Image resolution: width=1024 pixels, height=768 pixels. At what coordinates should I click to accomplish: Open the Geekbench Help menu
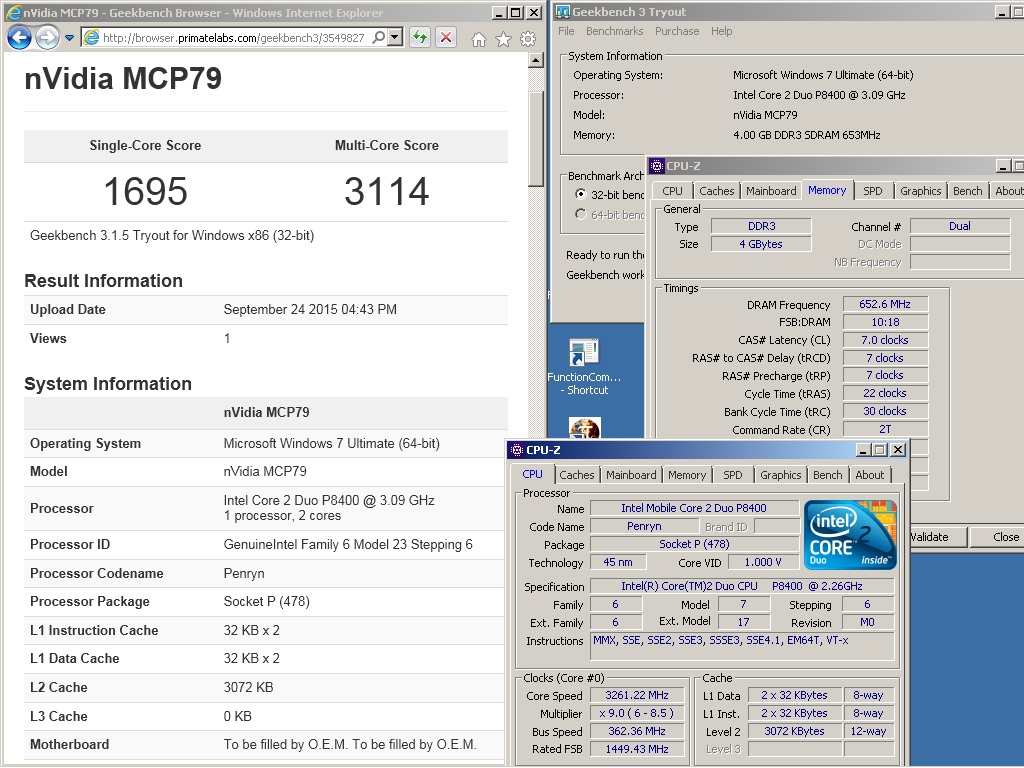[x=722, y=31]
